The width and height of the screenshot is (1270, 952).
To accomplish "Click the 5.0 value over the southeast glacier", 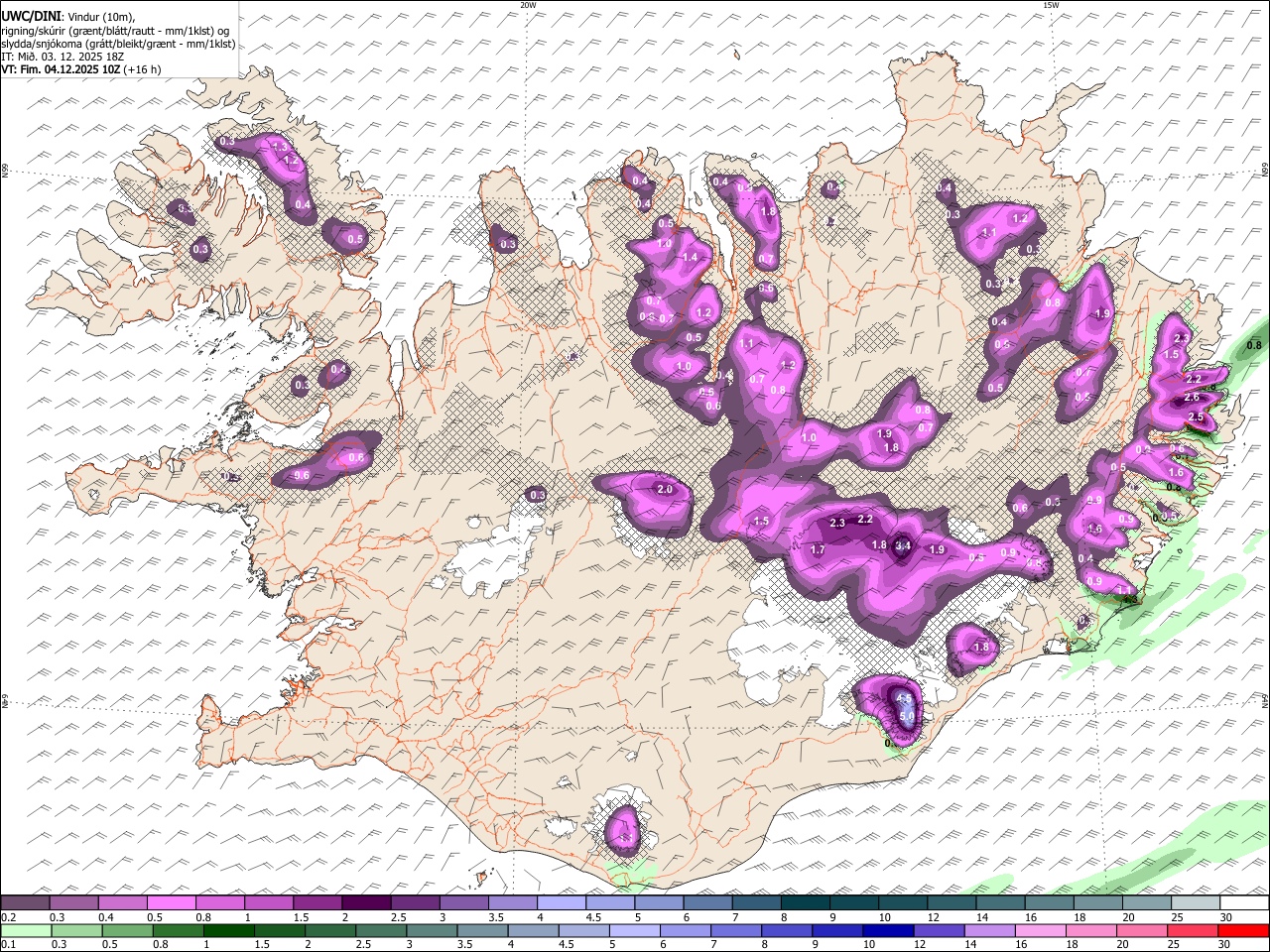I will (x=905, y=714).
